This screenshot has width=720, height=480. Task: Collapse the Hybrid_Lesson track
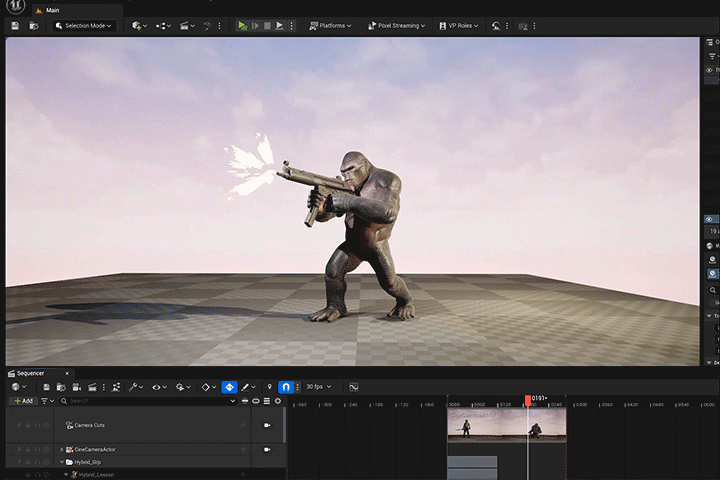click(66, 474)
